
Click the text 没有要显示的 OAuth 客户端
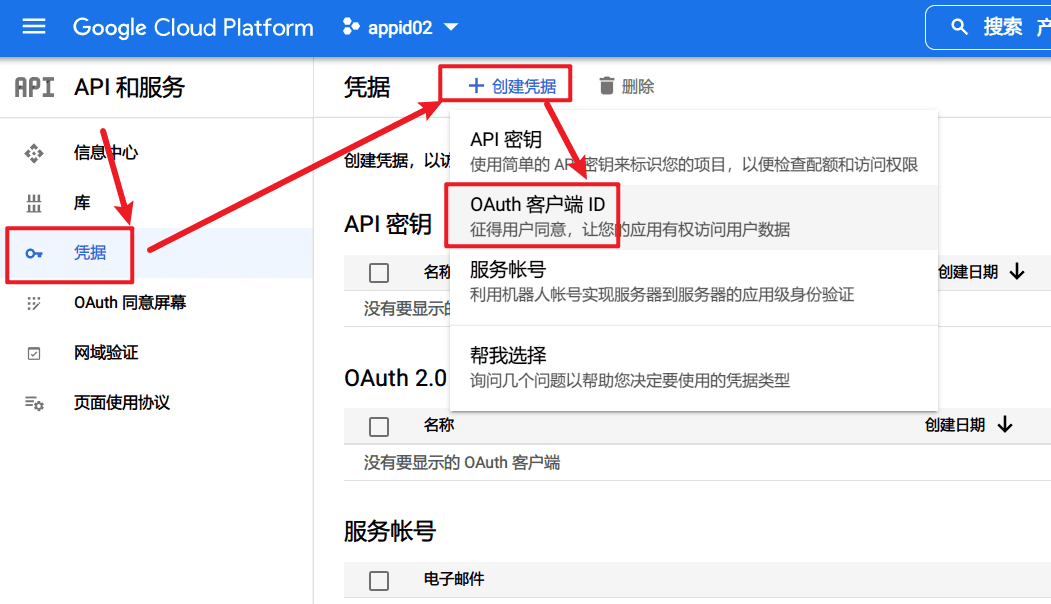pyautogui.click(x=462, y=463)
